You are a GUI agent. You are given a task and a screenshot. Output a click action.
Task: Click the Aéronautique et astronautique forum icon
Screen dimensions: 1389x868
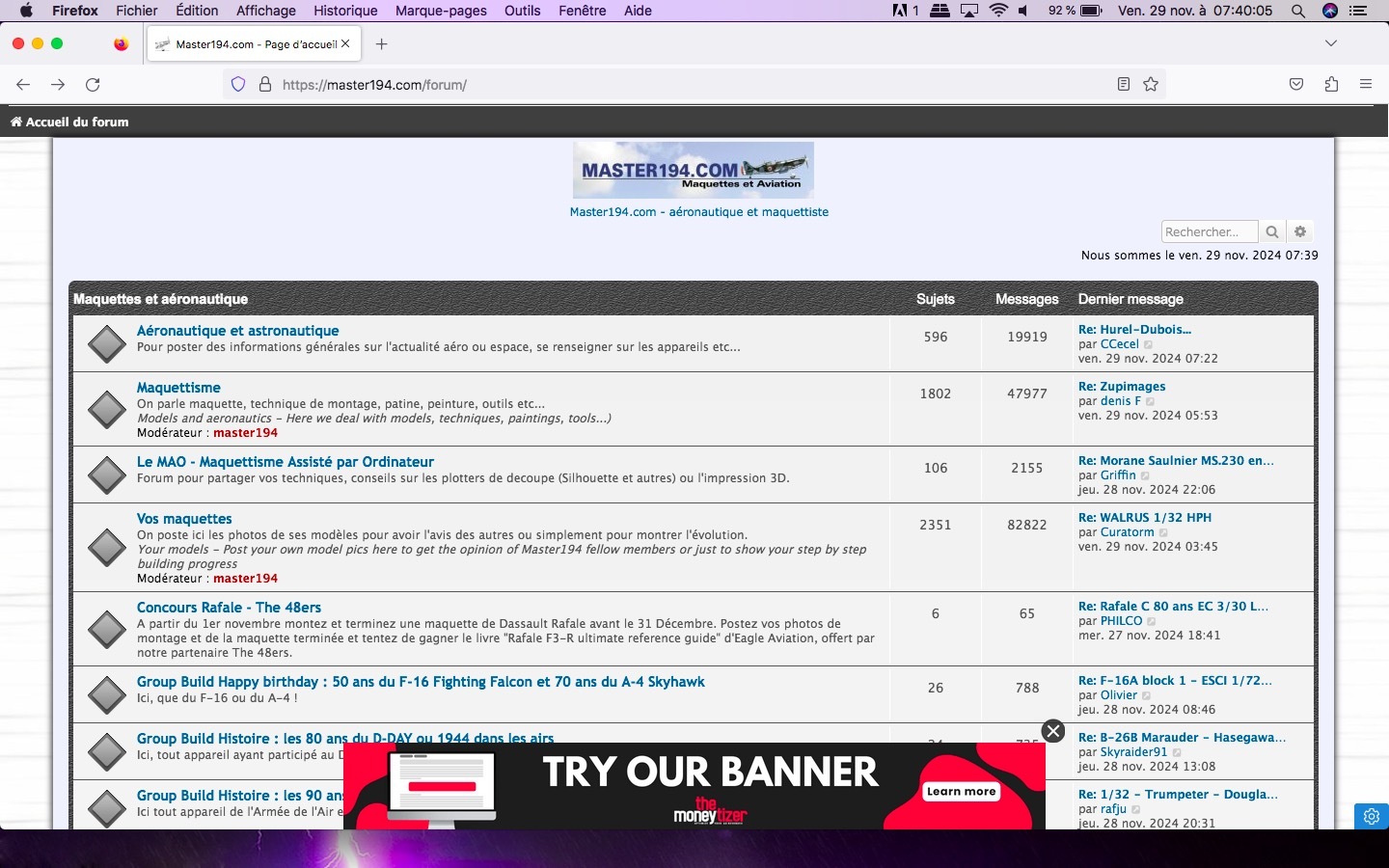coord(106,344)
